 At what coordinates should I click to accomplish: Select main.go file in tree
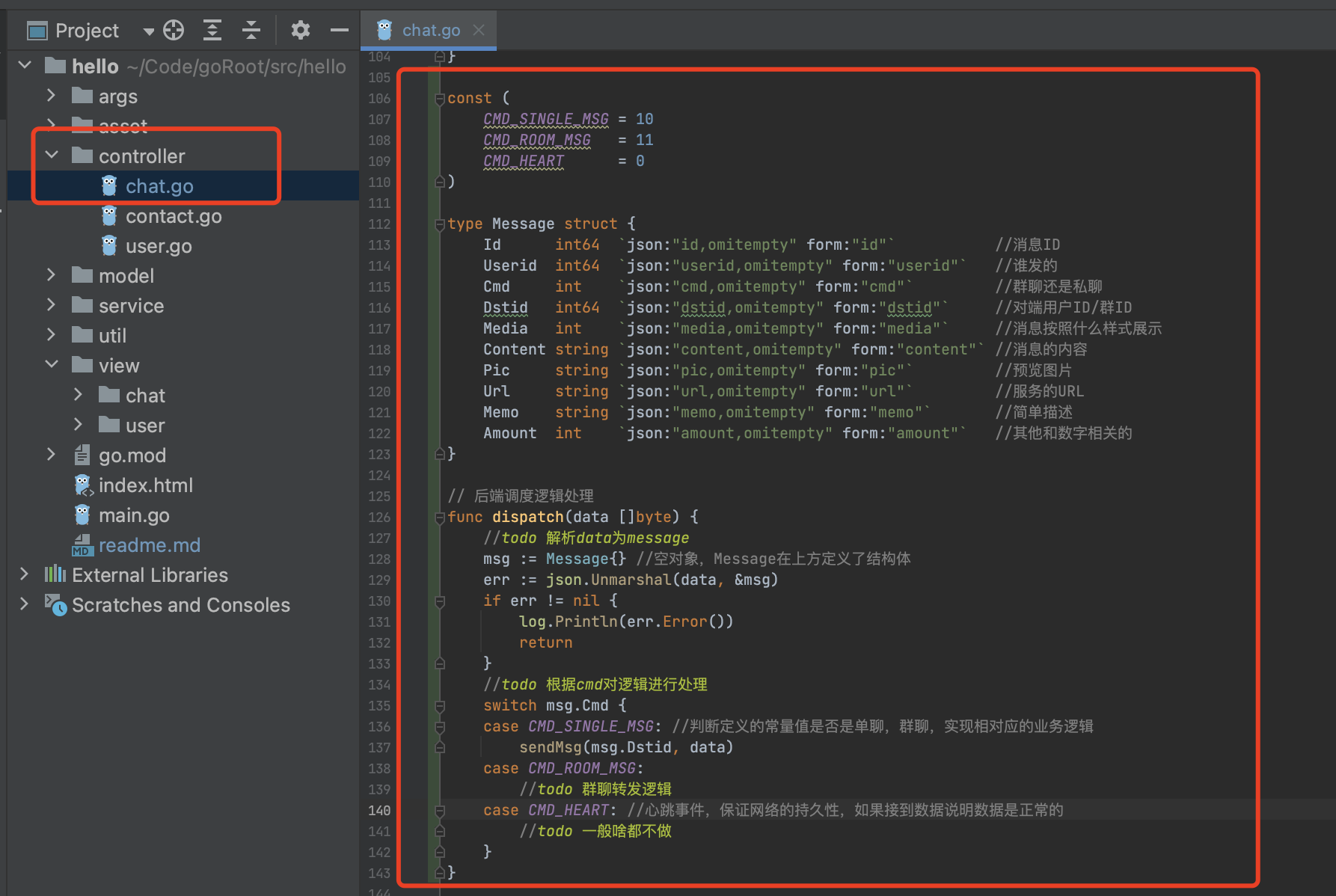[134, 515]
